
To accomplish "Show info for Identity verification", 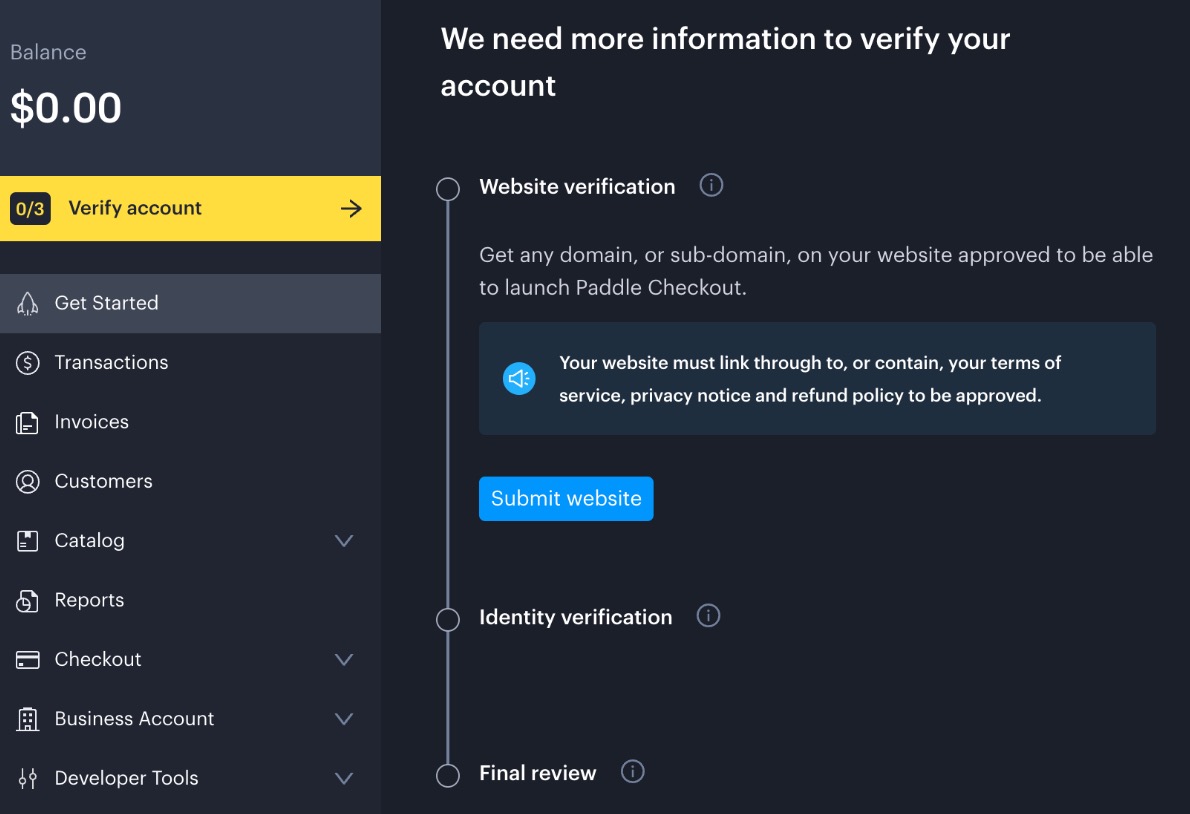I will pyautogui.click(x=708, y=616).
